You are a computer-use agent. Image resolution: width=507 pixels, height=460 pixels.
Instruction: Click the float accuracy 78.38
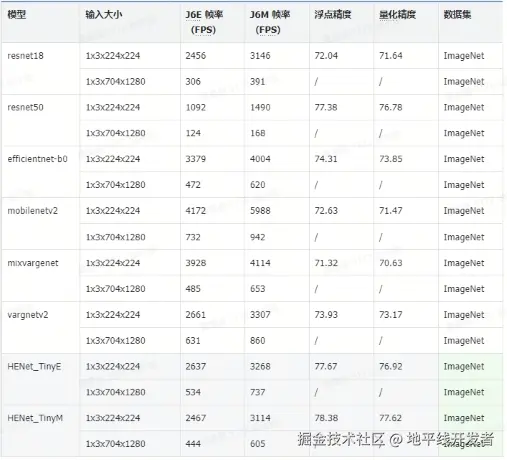[x=326, y=418]
